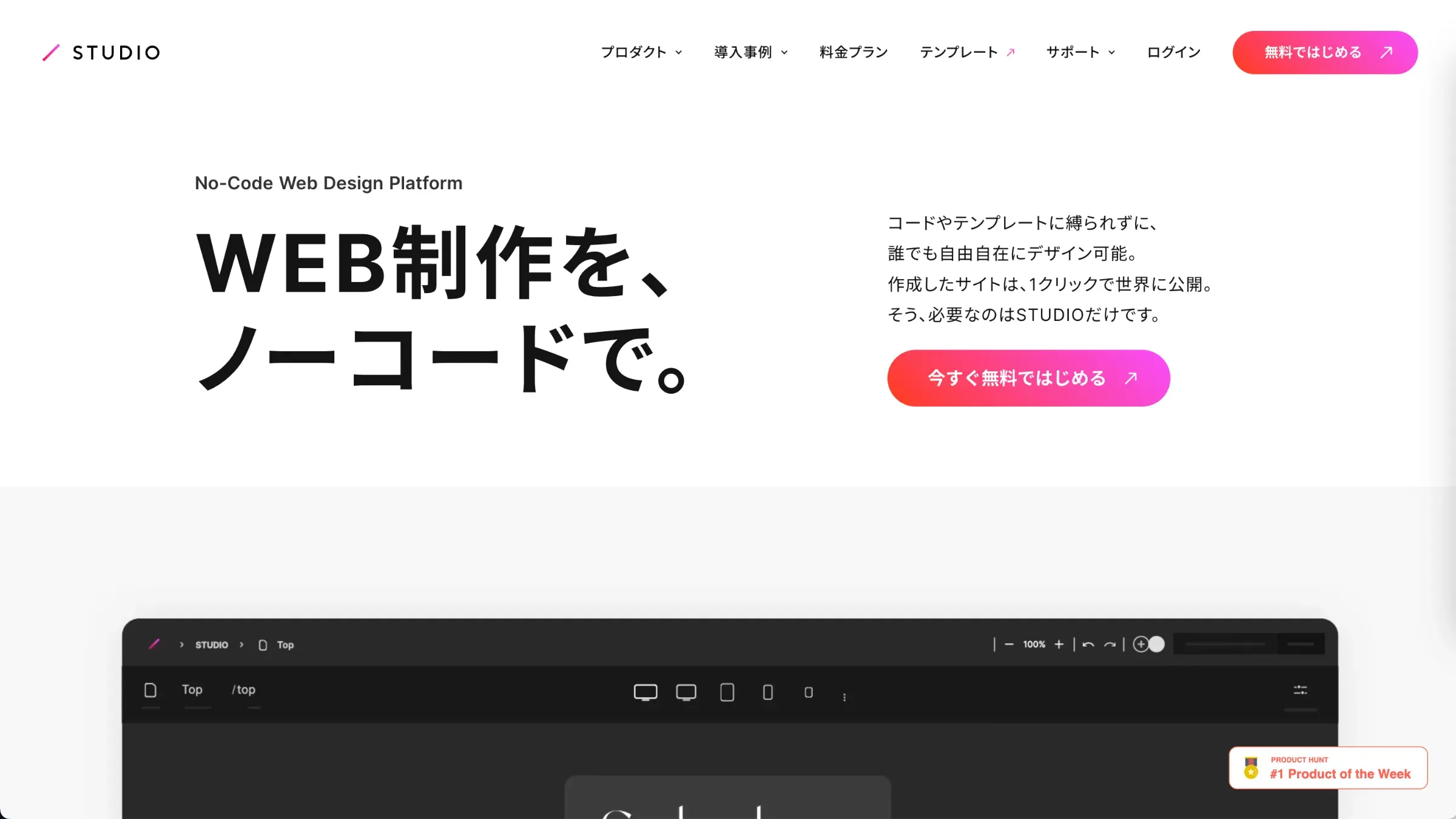This screenshot has width=1456, height=819.
Task: Expand the プロダクト dropdown menu
Action: click(641, 53)
